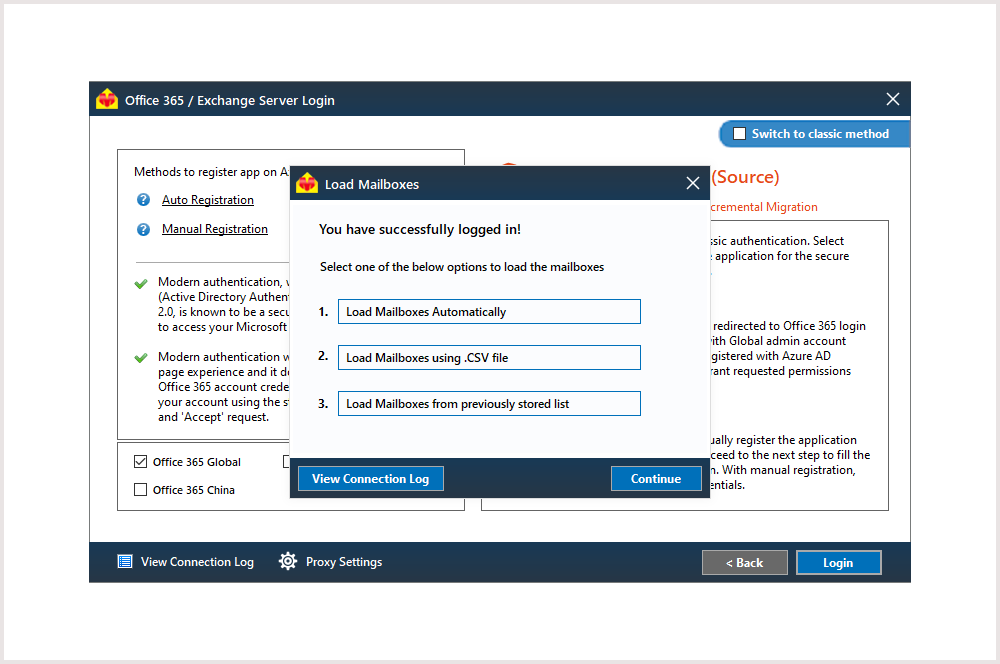The image size is (1000, 664).
Task: Click the Office 365 Global label
Action: (197, 462)
